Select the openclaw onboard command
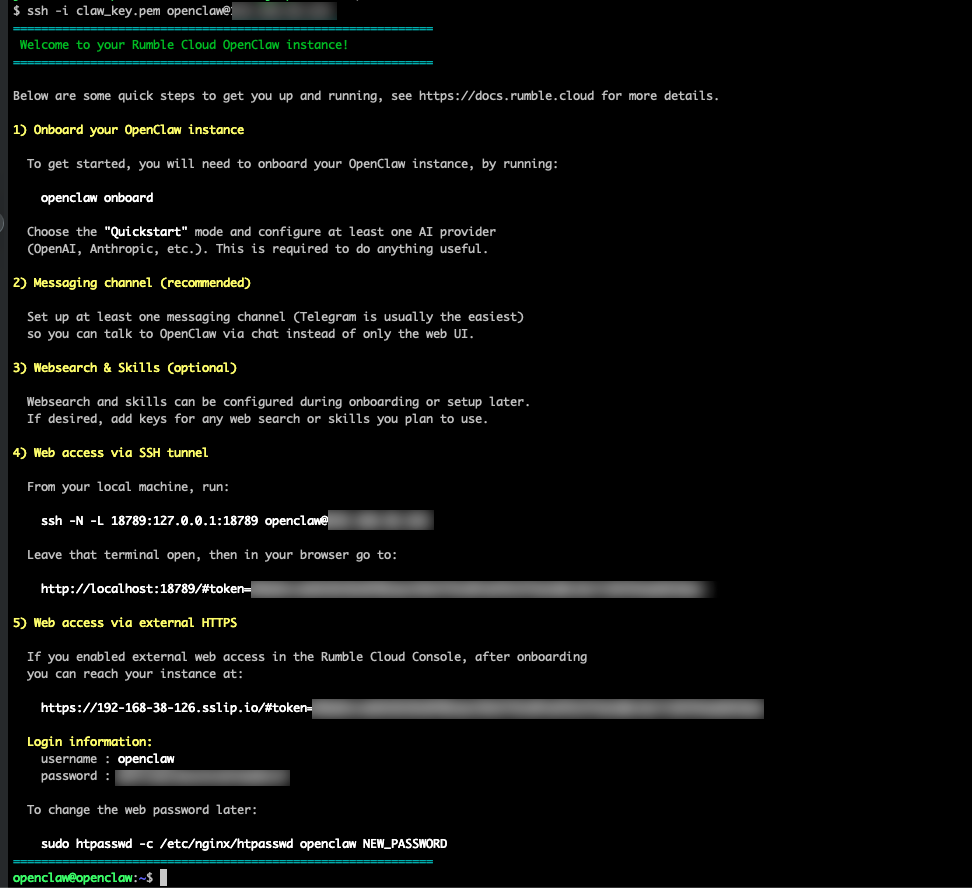This screenshot has width=972, height=888. (x=96, y=197)
